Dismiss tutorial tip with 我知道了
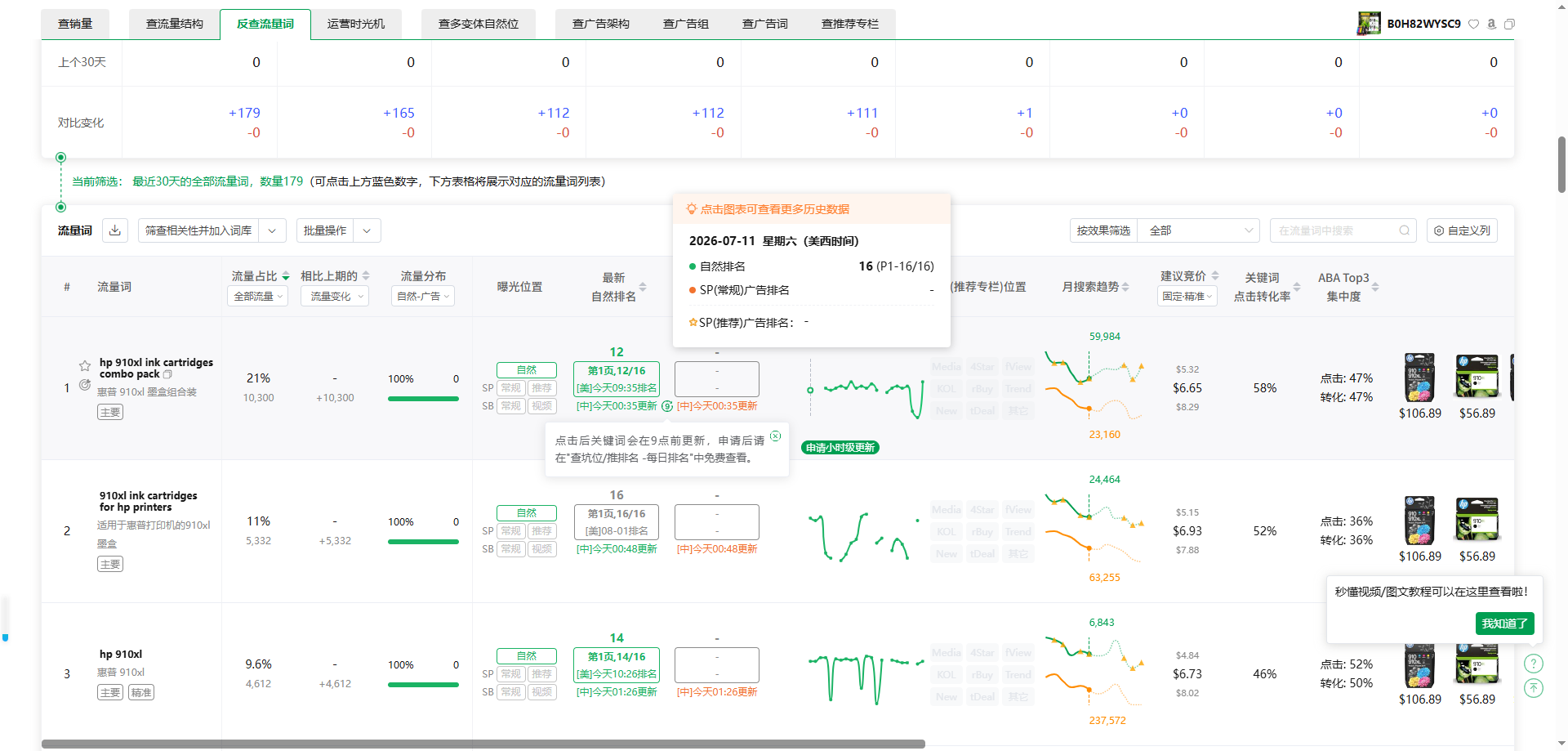Image resolution: width=1568 pixels, height=751 pixels. tap(1504, 624)
